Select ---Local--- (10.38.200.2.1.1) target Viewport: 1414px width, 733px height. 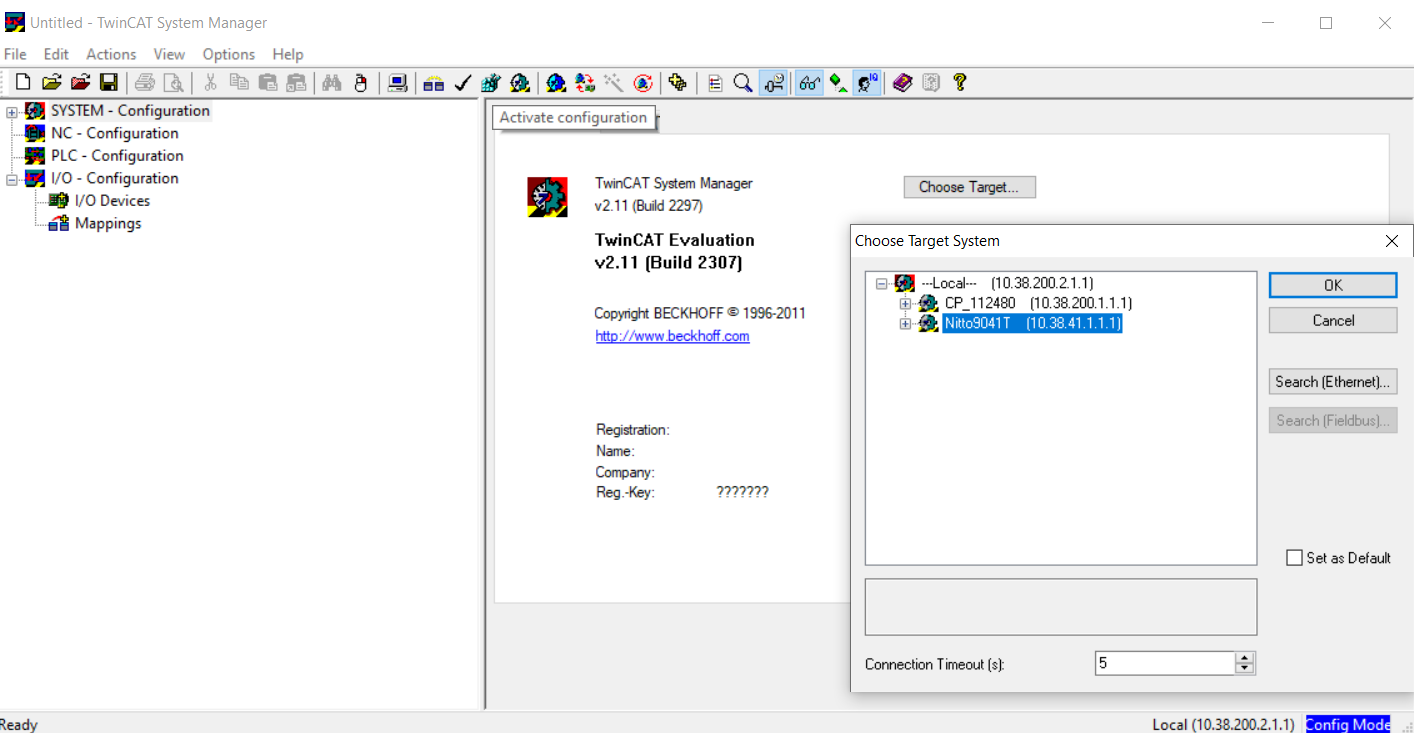(x=1007, y=284)
